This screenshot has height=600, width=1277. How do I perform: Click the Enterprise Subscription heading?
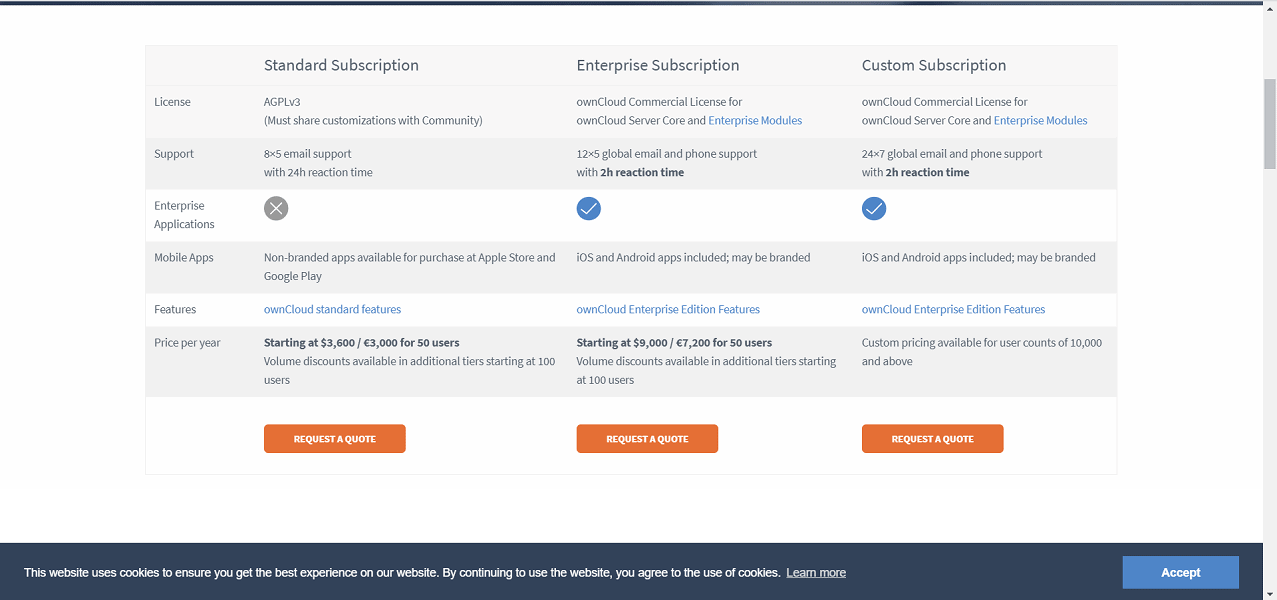[x=658, y=65]
